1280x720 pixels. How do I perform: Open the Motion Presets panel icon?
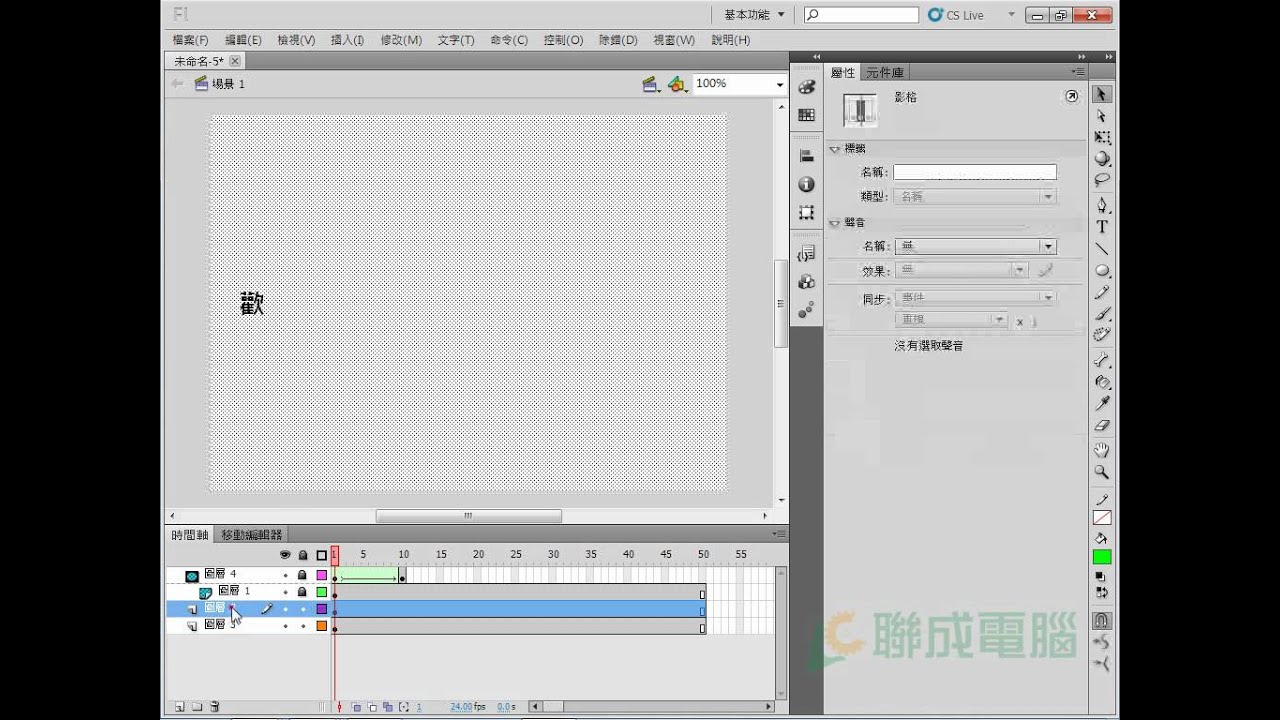click(x=806, y=310)
